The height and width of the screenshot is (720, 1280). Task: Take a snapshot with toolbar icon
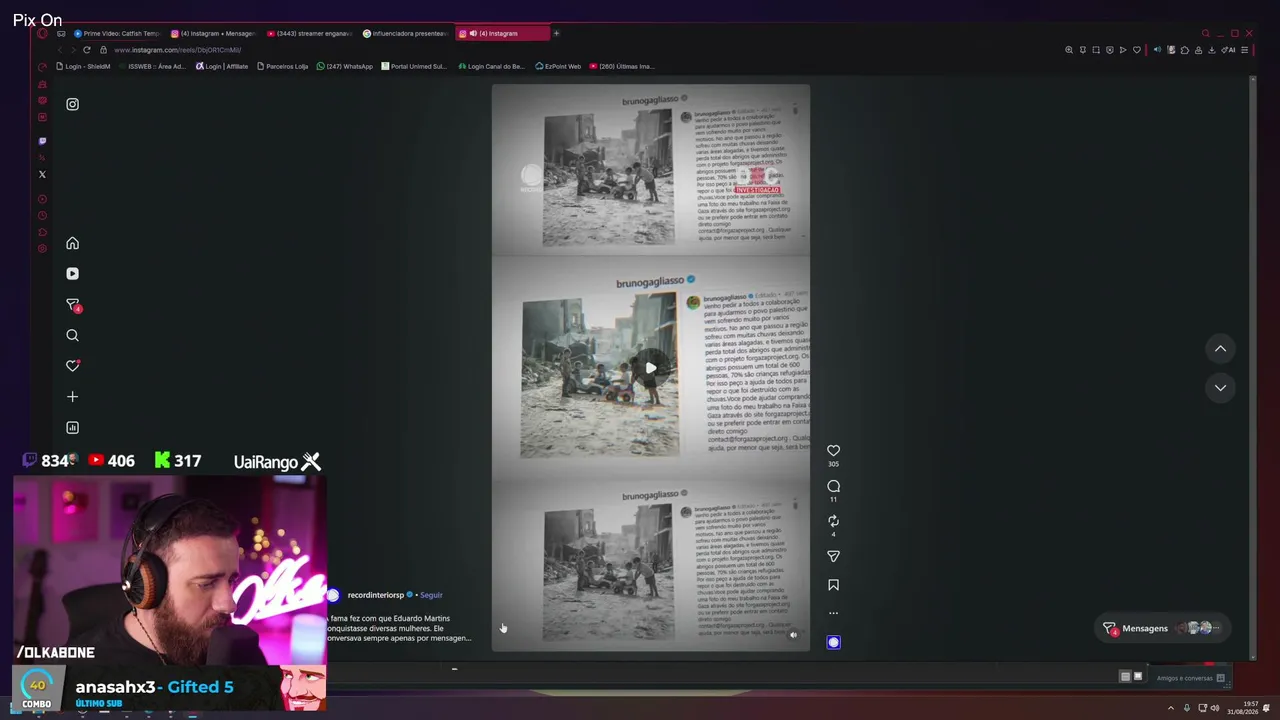tap(1096, 50)
